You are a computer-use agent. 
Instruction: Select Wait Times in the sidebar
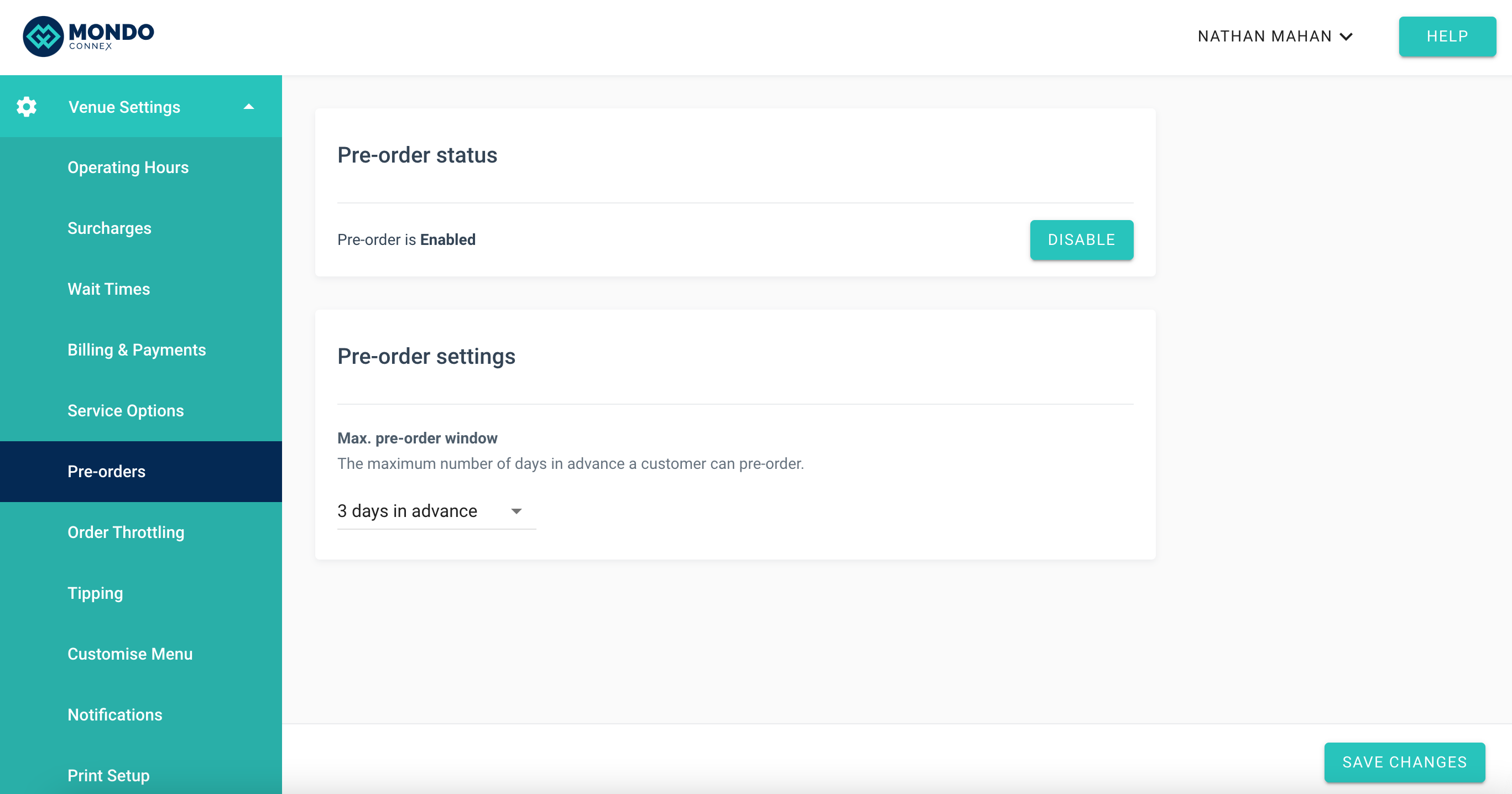pyautogui.click(x=108, y=289)
